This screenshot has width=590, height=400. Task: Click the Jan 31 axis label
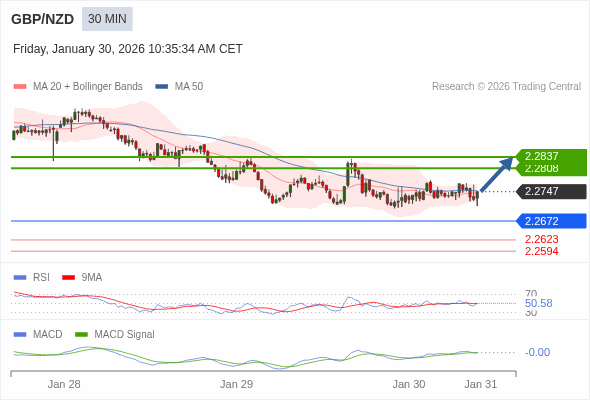(481, 384)
